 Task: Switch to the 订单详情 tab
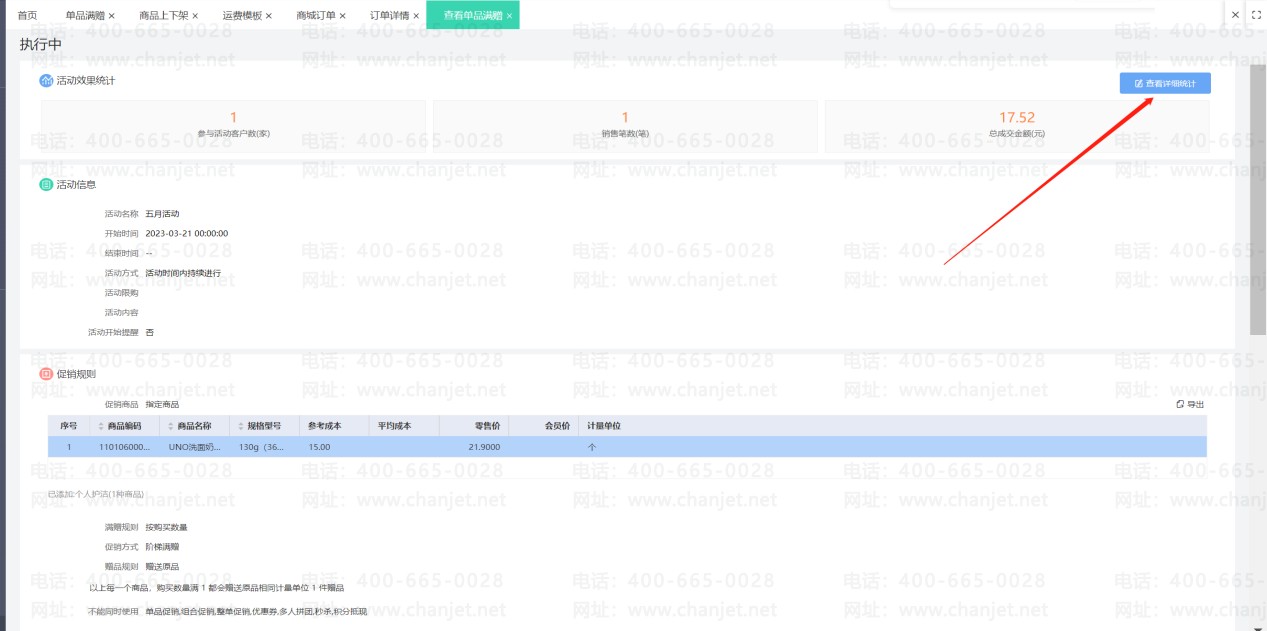tap(389, 15)
